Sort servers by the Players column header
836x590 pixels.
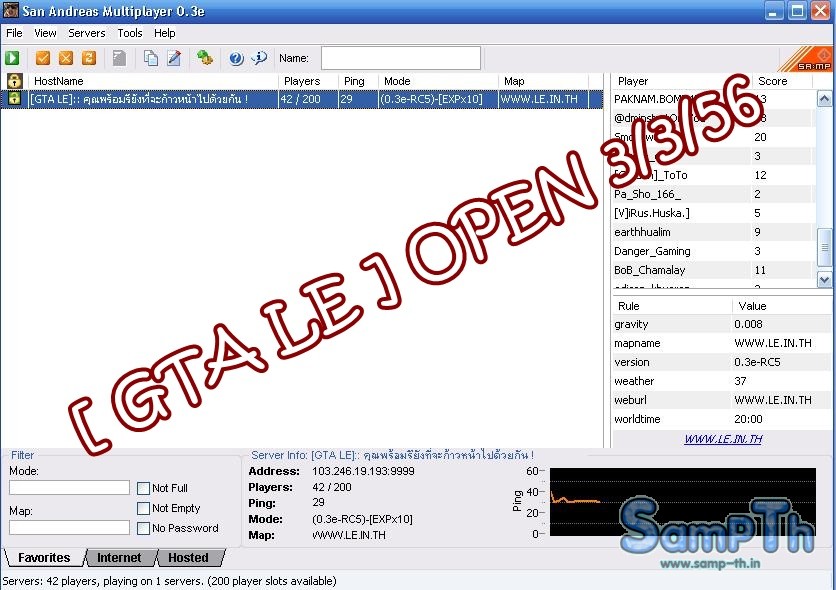[x=308, y=81]
